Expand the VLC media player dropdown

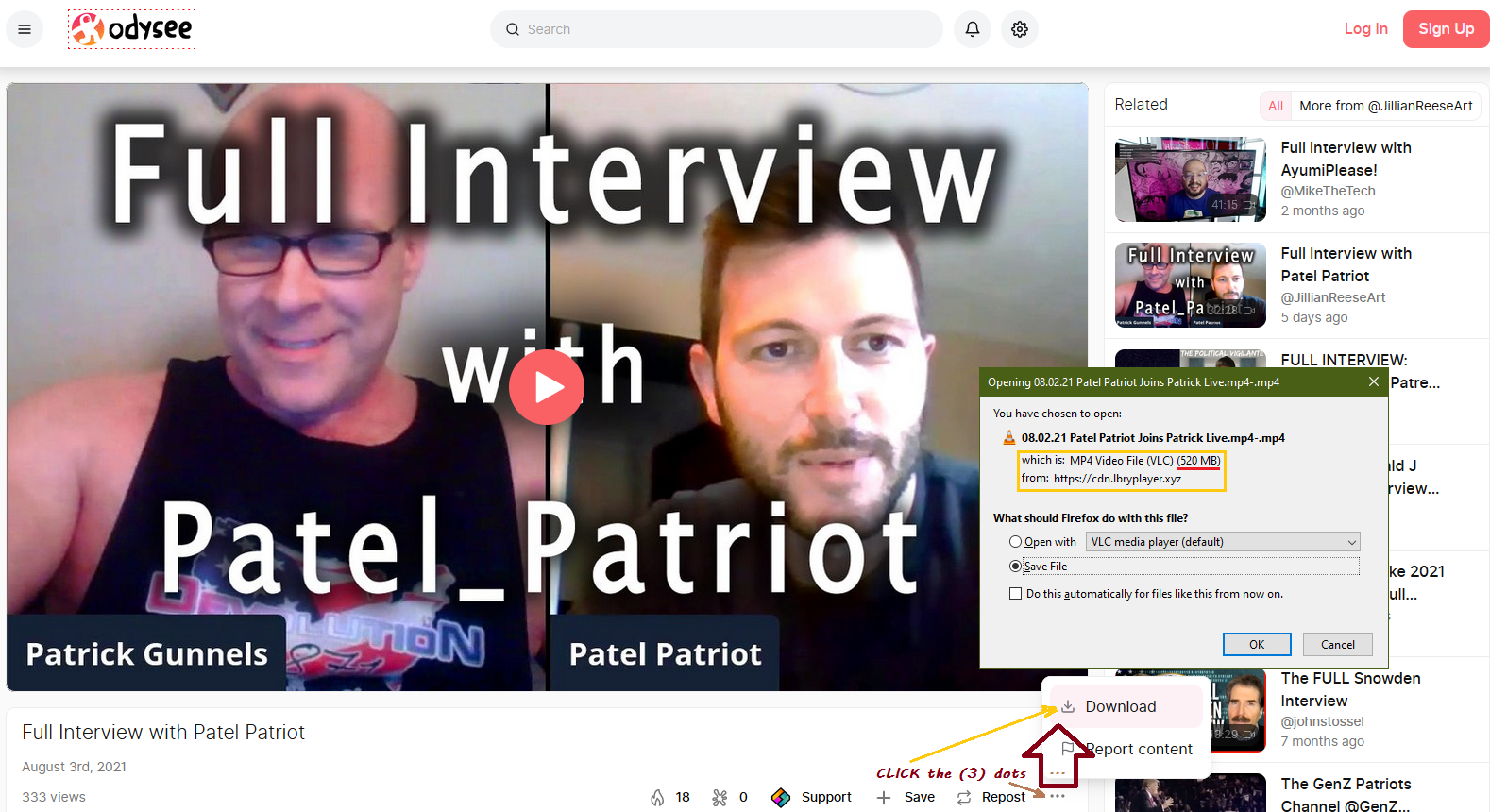point(1223,542)
